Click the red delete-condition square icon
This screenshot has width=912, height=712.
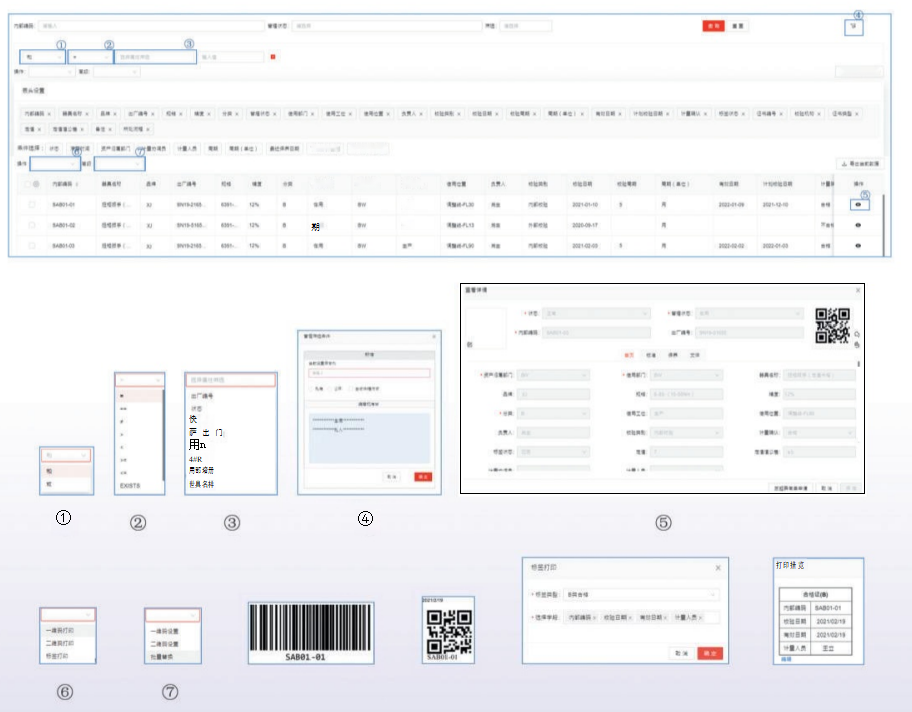pyautogui.click(x=273, y=56)
